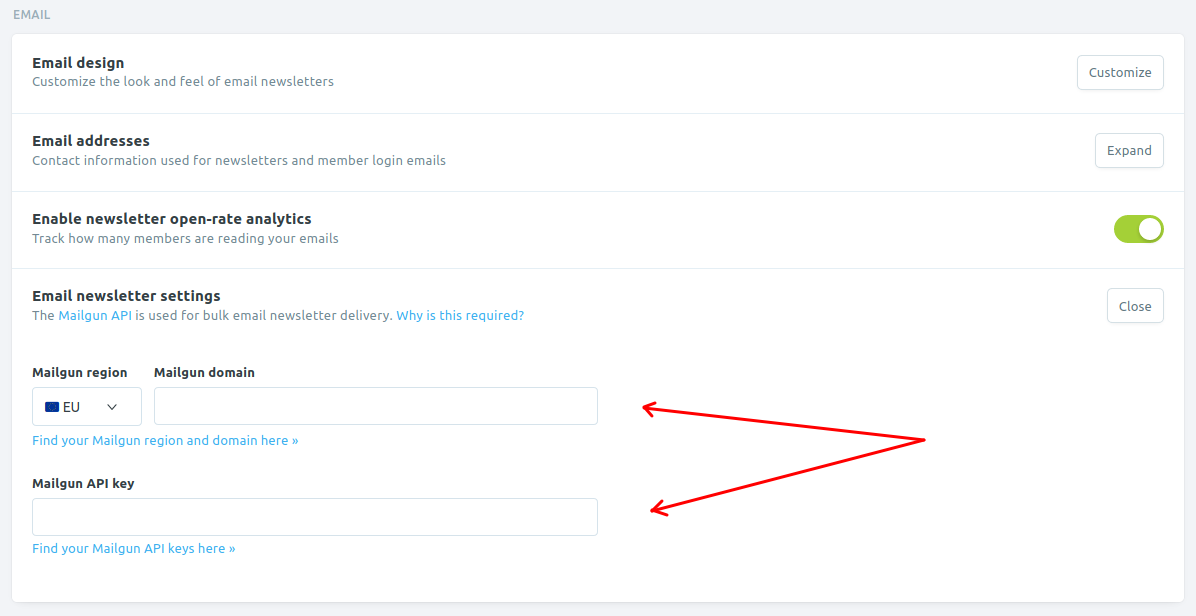Toggle newsletter open-rate analytics switch off
Image resolution: width=1196 pixels, height=616 pixels.
(1139, 229)
